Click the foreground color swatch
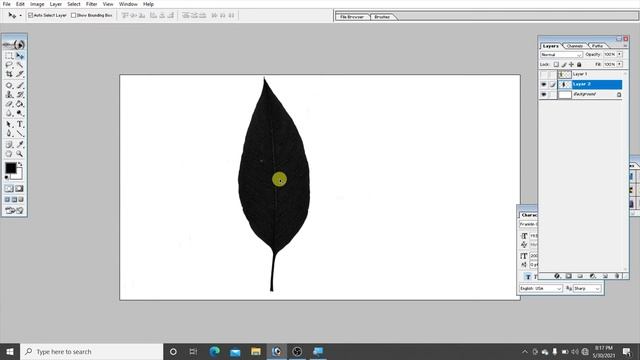 [x=10, y=167]
